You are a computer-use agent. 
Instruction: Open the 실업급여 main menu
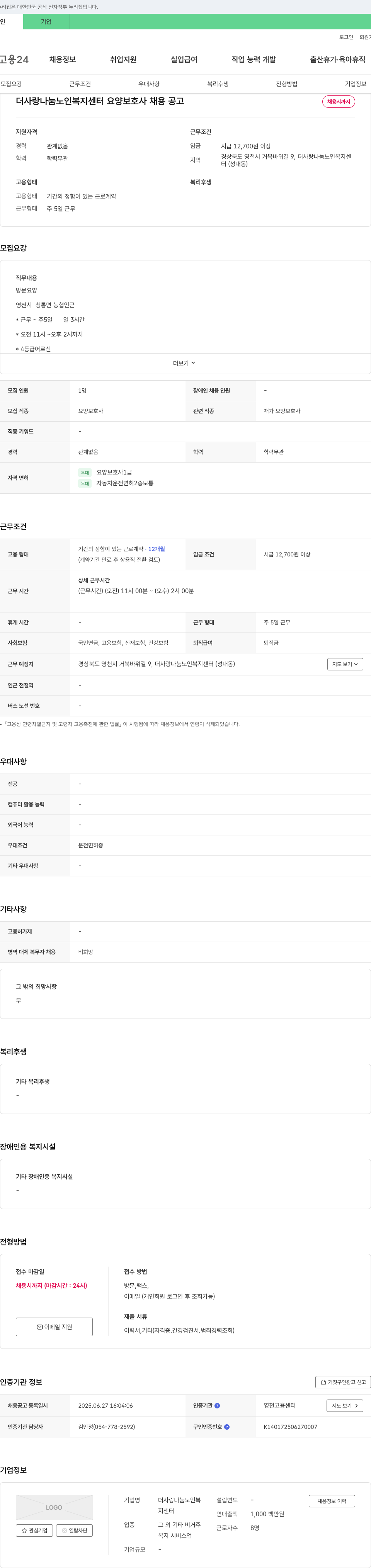(x=184, y=60)
